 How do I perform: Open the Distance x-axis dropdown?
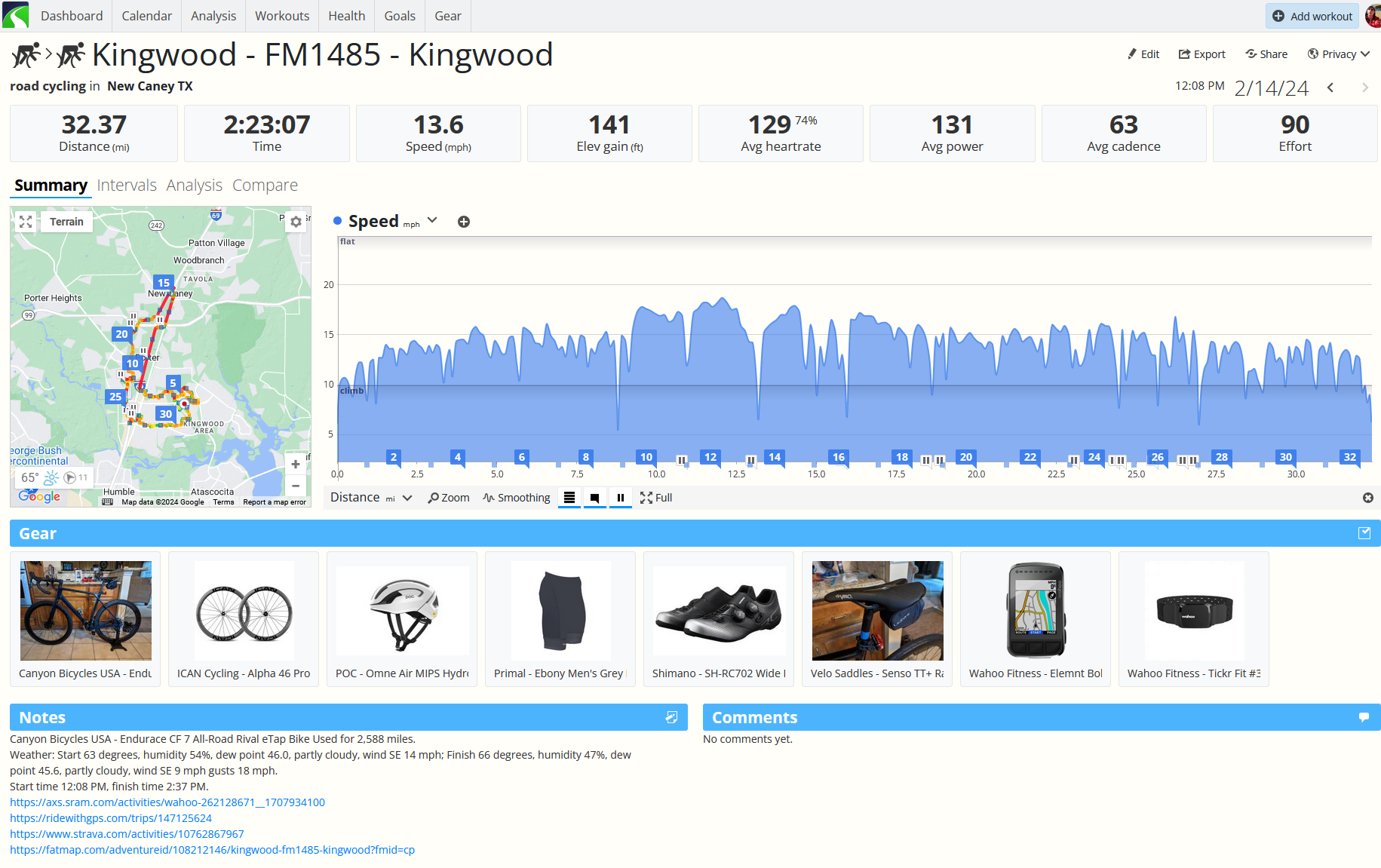tap(371, 498)
